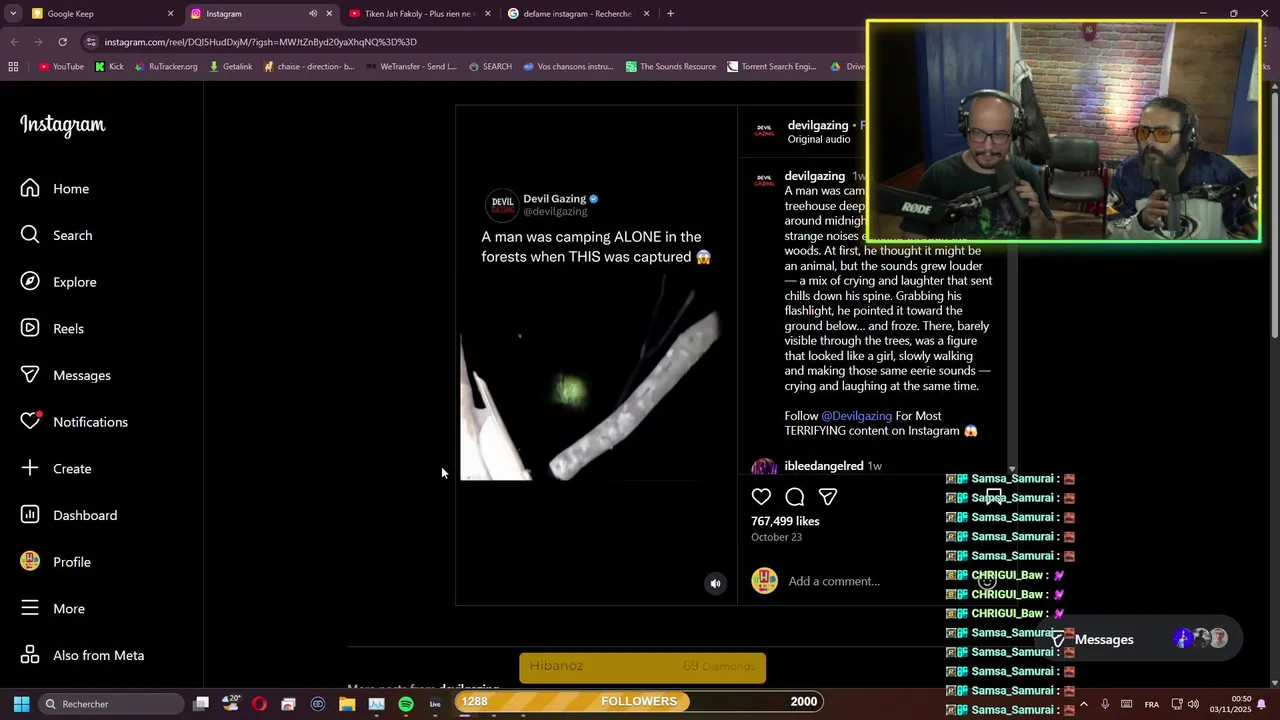The height and width of the screenshot is (720, 1280).
Task: Open the volume control in tray
Action: [1193, 704]
